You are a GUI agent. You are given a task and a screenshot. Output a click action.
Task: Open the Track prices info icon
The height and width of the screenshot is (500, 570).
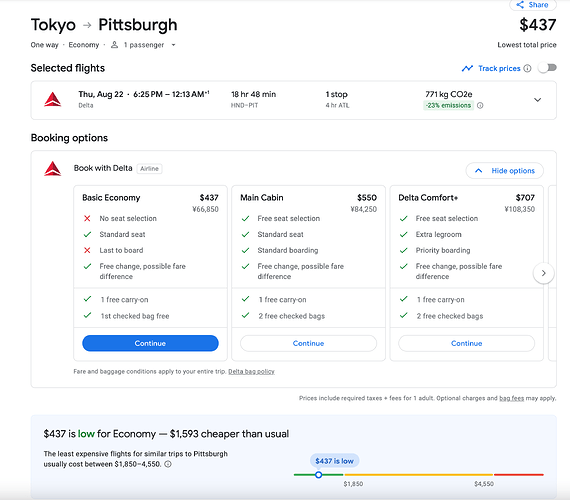click(527, 68)
